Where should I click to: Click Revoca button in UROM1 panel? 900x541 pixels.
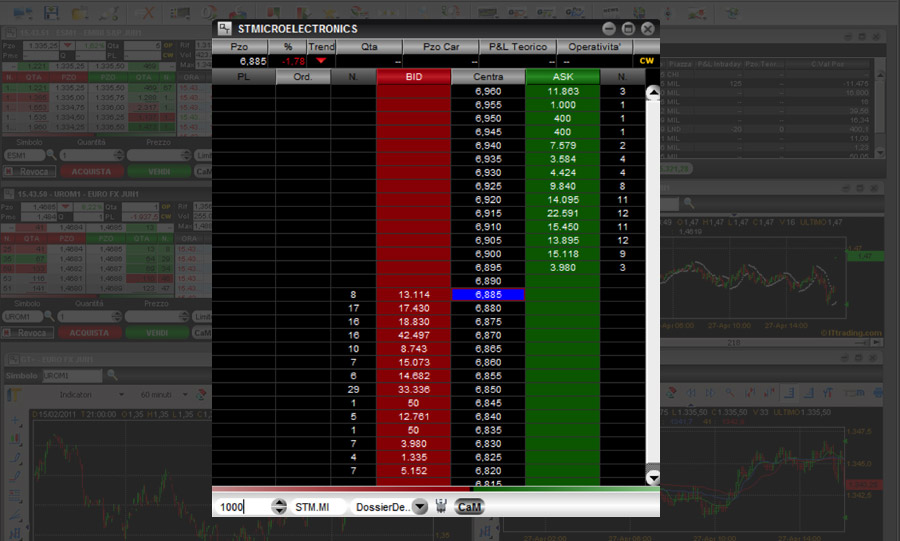pyautogui.click(x=28, y=332)
